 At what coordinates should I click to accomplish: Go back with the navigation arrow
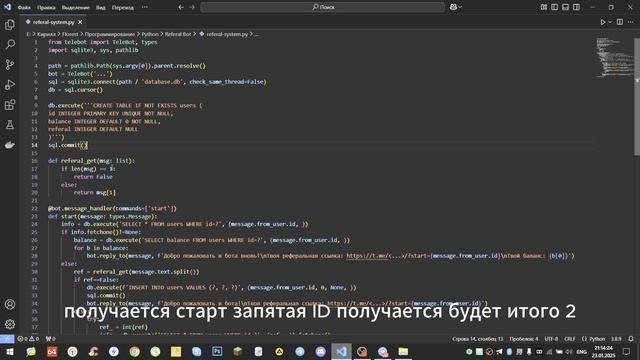[x=181, y=7]
